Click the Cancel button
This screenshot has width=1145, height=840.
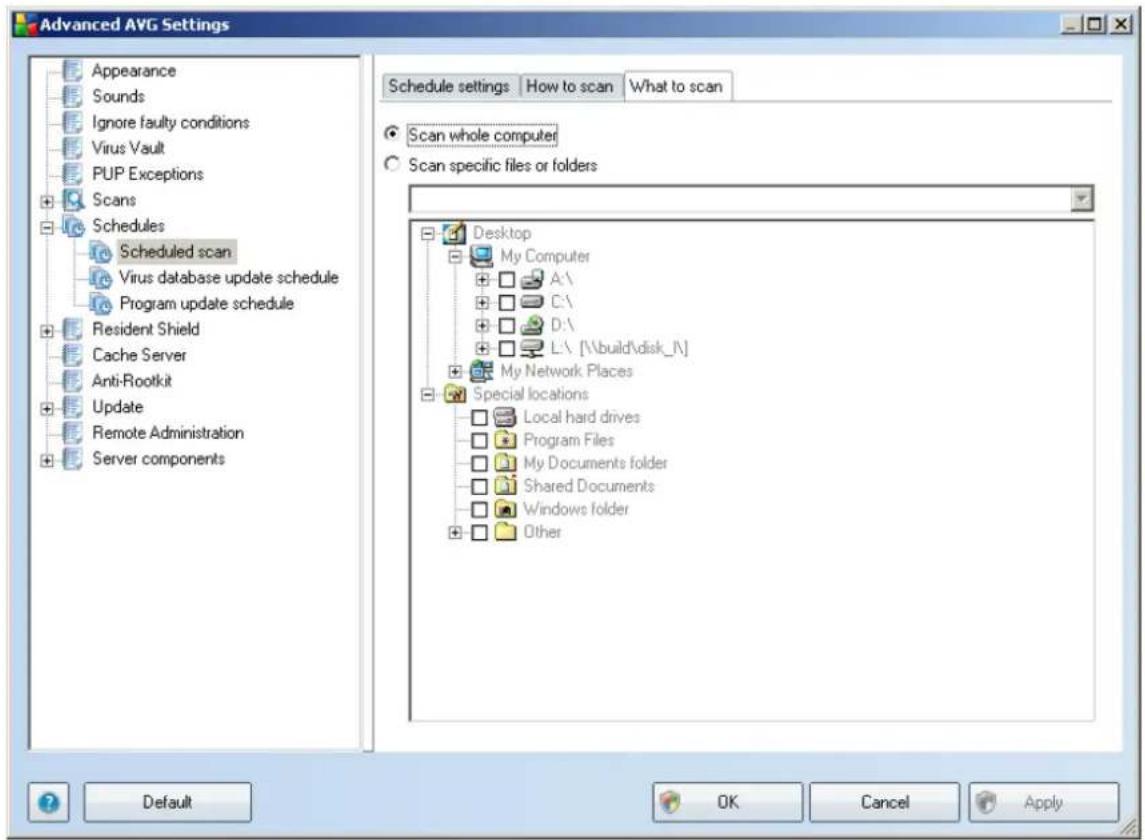point(884,803)
